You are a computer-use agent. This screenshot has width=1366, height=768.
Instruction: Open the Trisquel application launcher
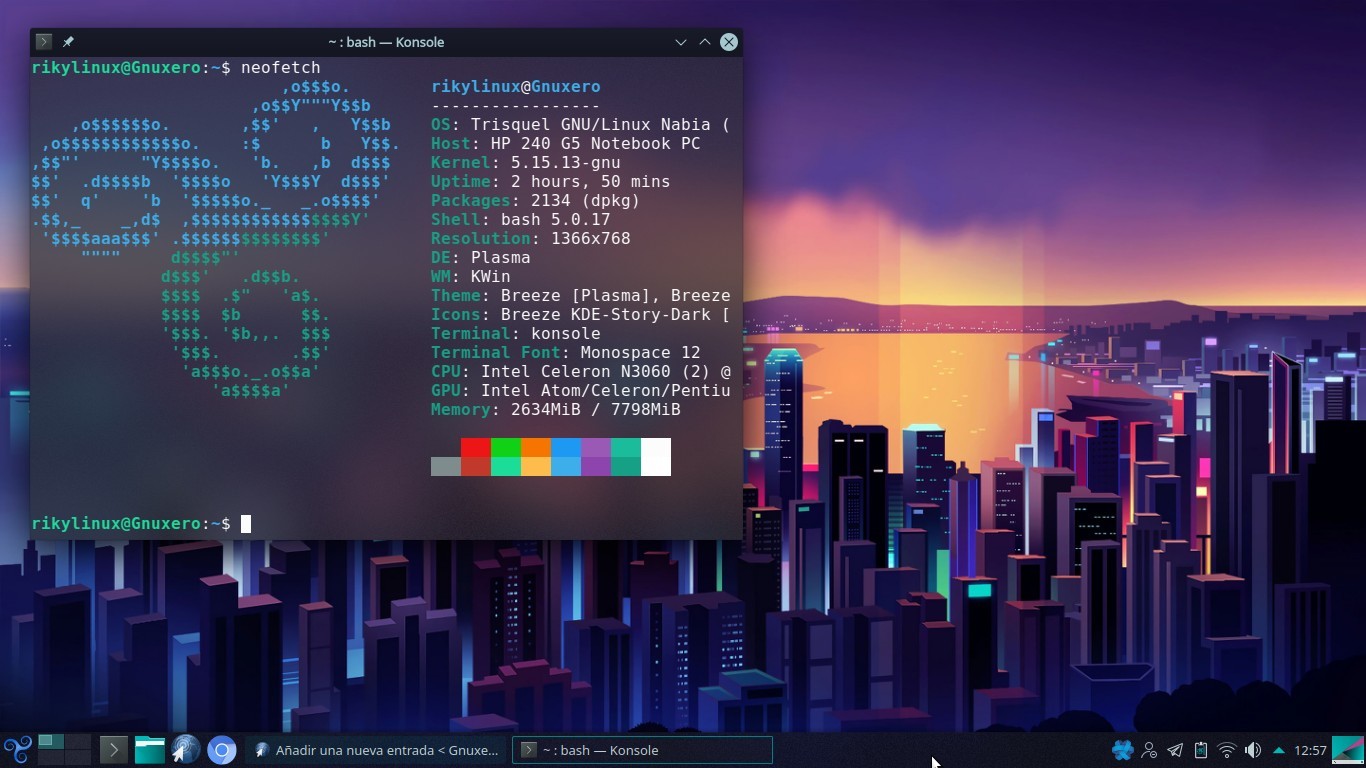(x=17, y=750)
